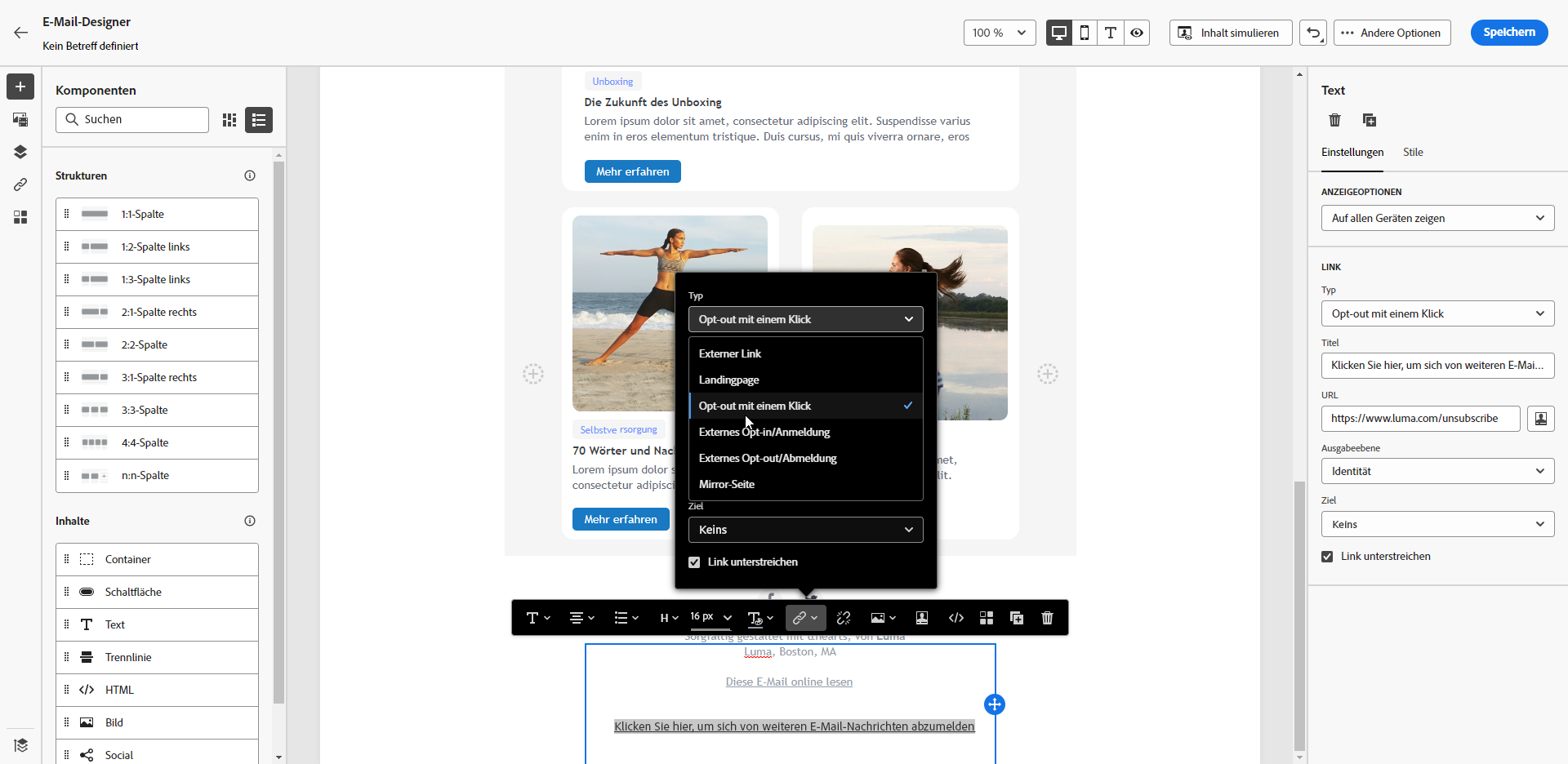Collapse the Typ dropdown in popup
This screenshot has height=764, width=1568.
coord(806,319)
